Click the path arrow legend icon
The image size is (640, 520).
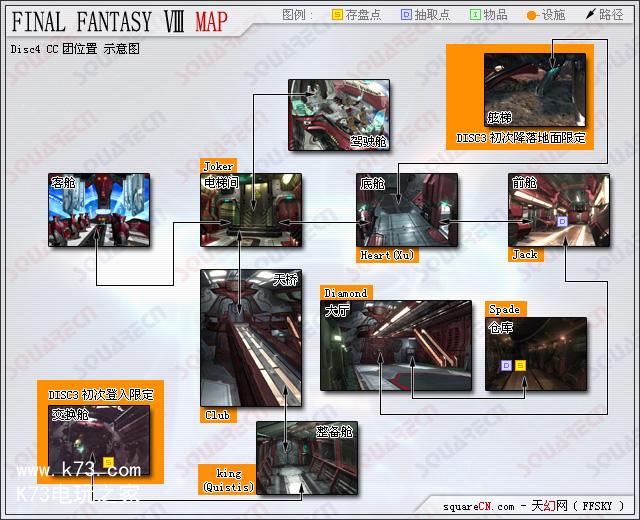pyautogui.click(x=590, y=15)
